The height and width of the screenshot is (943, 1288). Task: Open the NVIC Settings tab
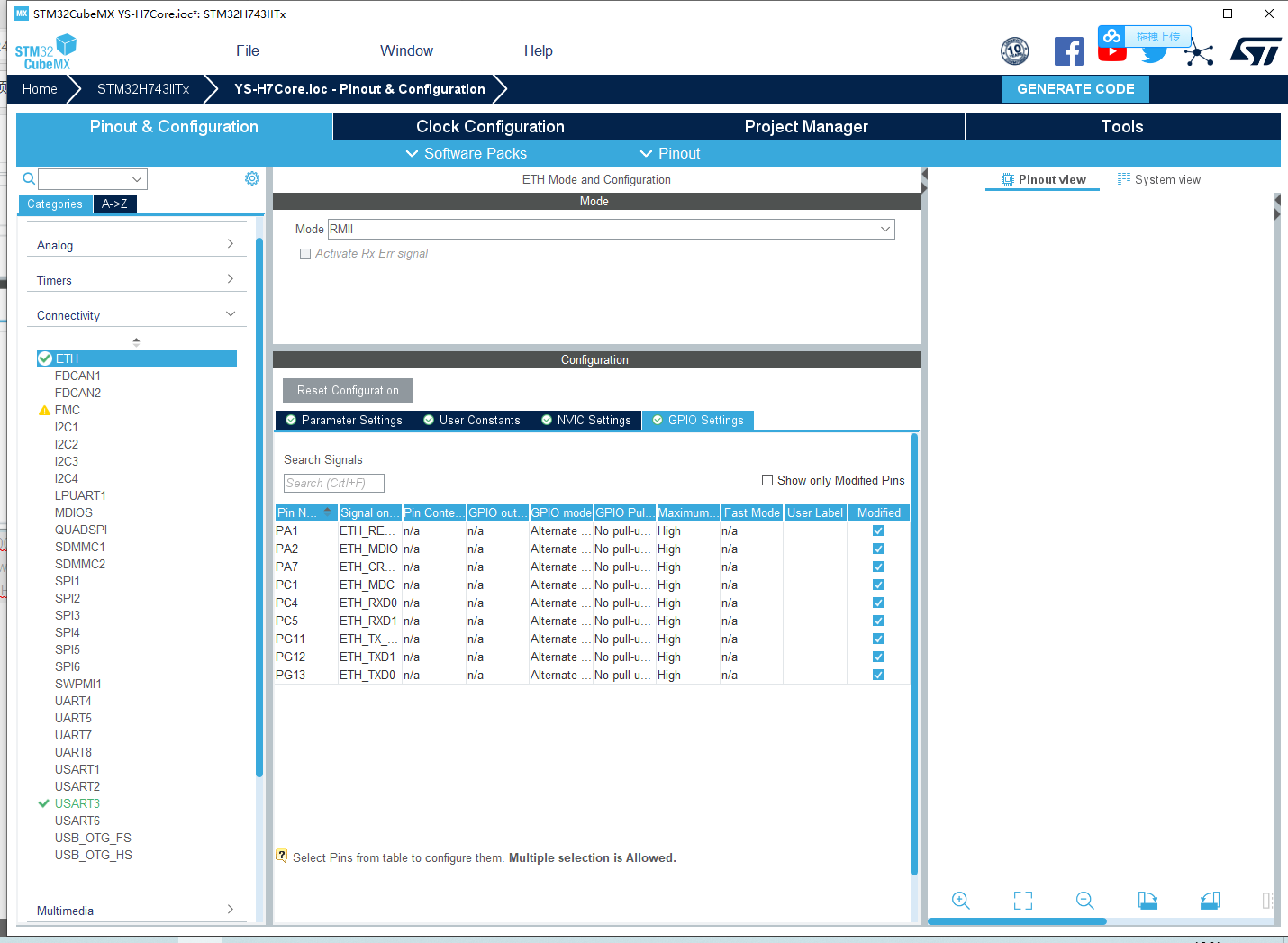tap(586, 421)
